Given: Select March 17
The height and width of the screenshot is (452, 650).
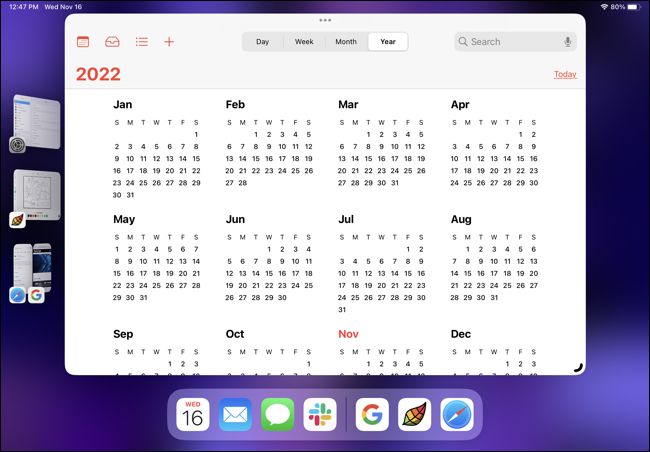Looking at the screenshot, I should 395,159.
